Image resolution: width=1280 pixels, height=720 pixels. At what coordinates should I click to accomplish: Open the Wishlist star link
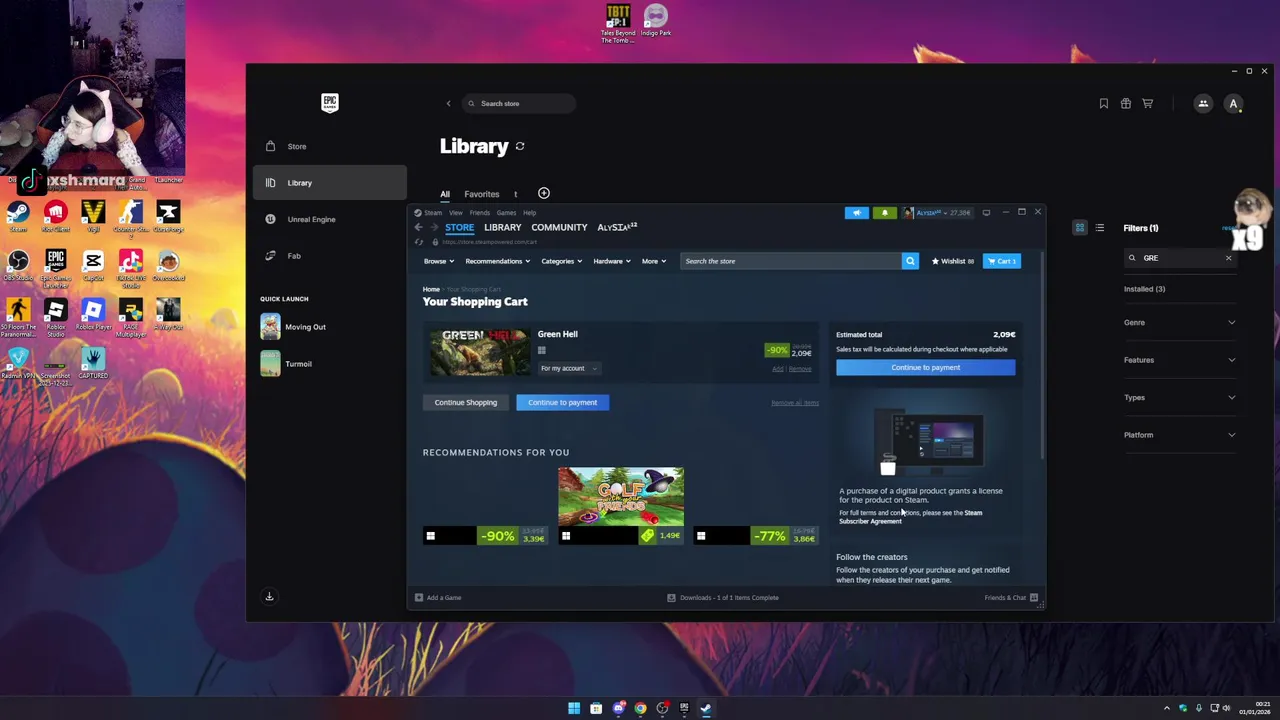[x=953, y=261]
